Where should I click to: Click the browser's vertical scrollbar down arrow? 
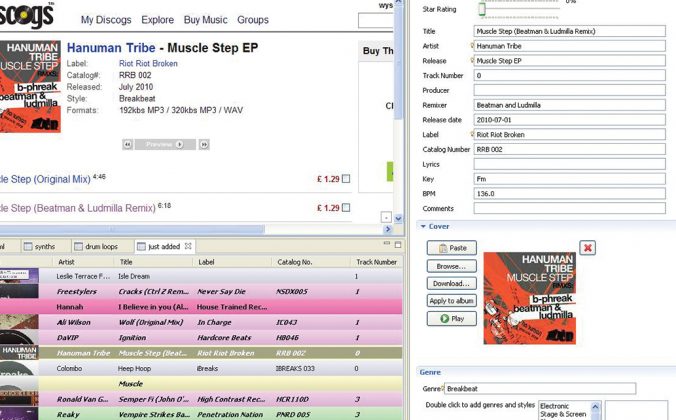point(387,217)
